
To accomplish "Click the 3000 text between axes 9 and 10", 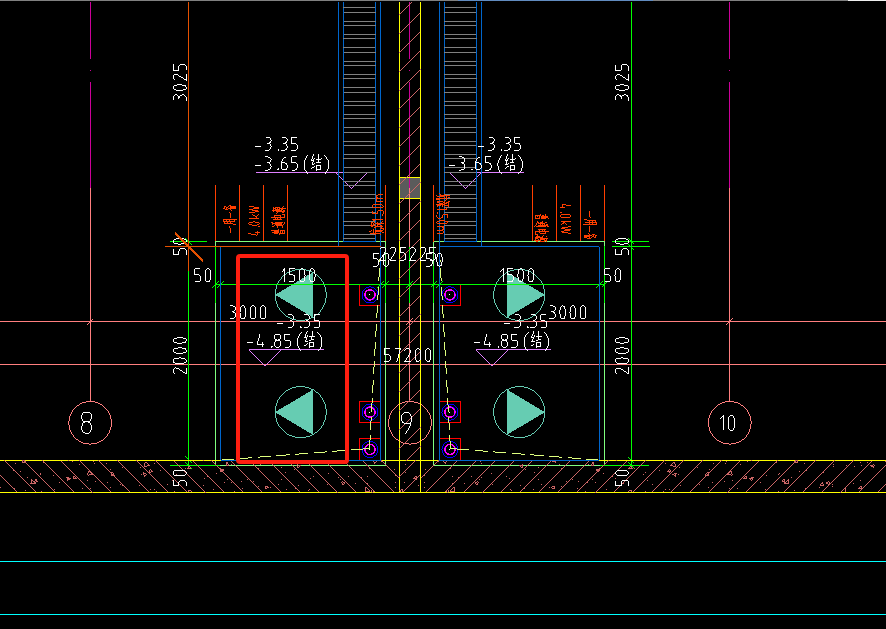I will [568, 313].
